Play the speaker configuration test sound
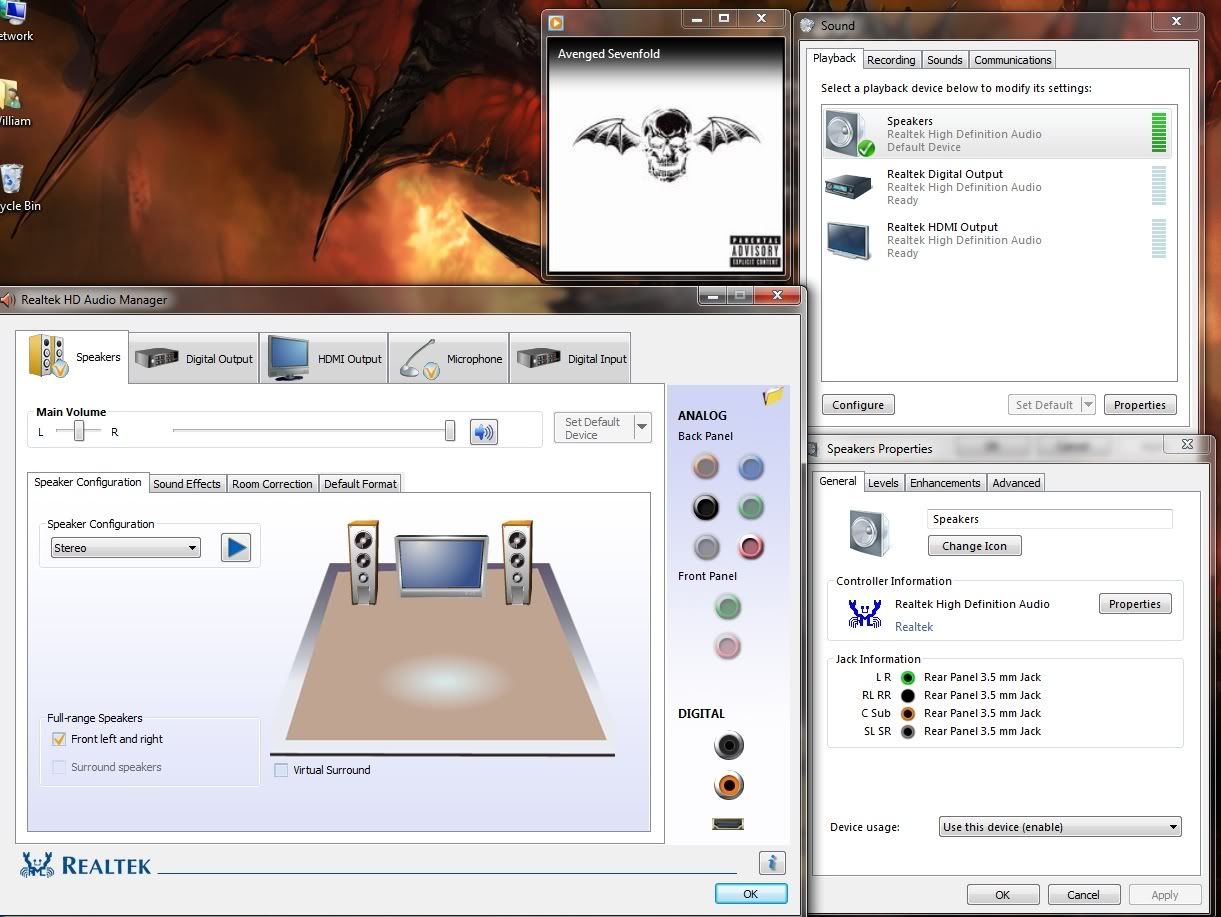The height and width of the screenshot is (917, 1221). pos(235,548)
